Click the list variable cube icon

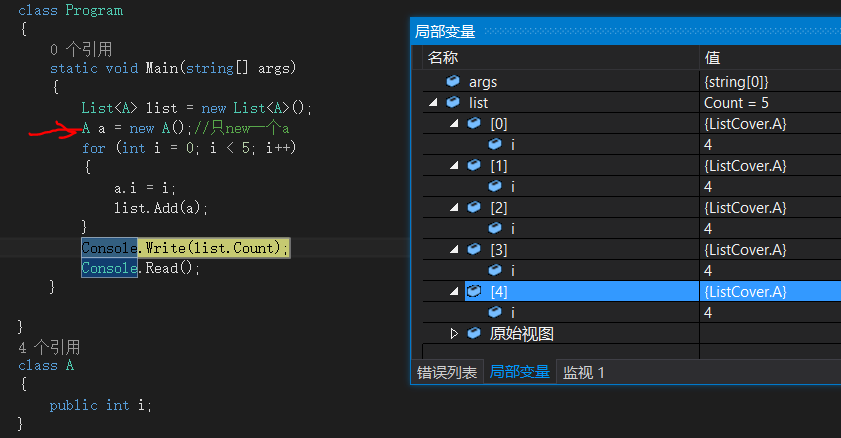click(x=453, y=102)
